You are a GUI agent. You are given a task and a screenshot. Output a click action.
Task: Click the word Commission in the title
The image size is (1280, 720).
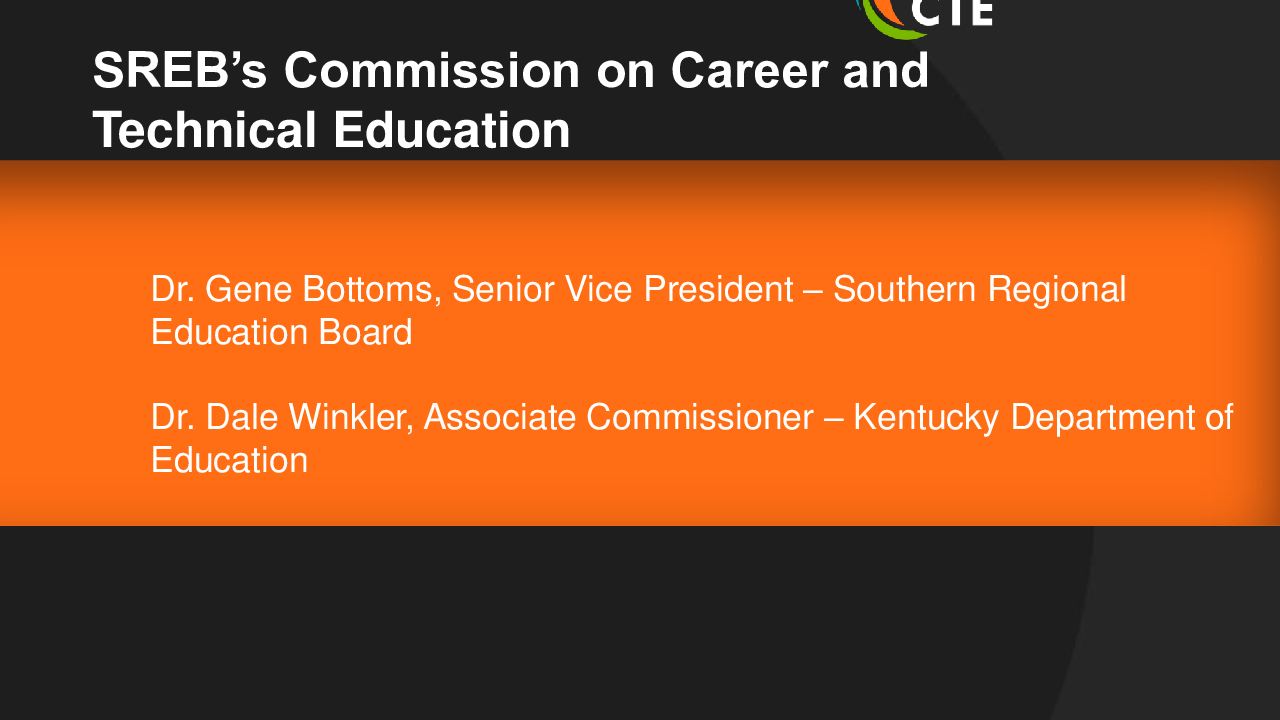pos(432,71)
